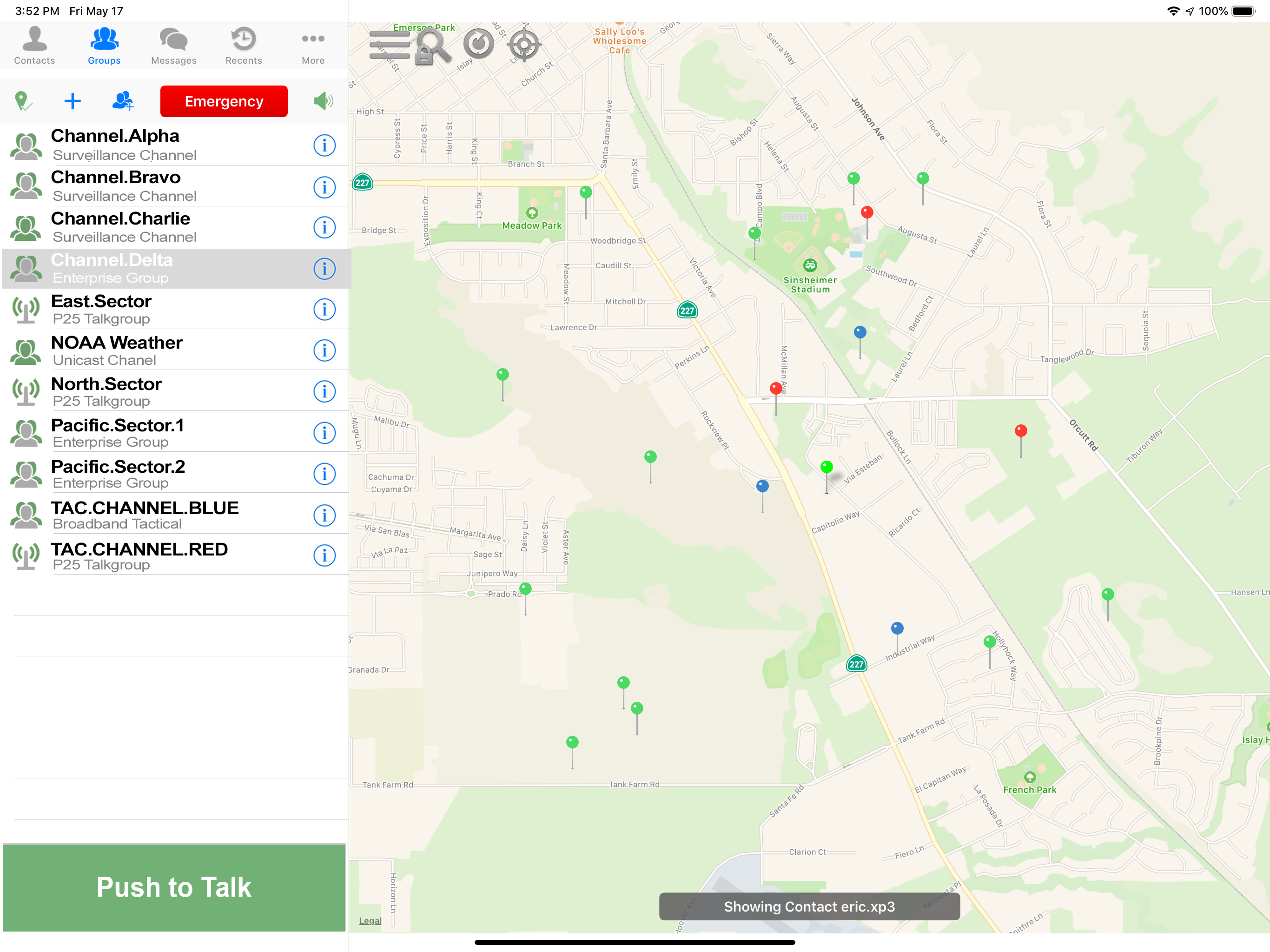
Task: Open the Messages tab
Action: (x=173, y=46)
